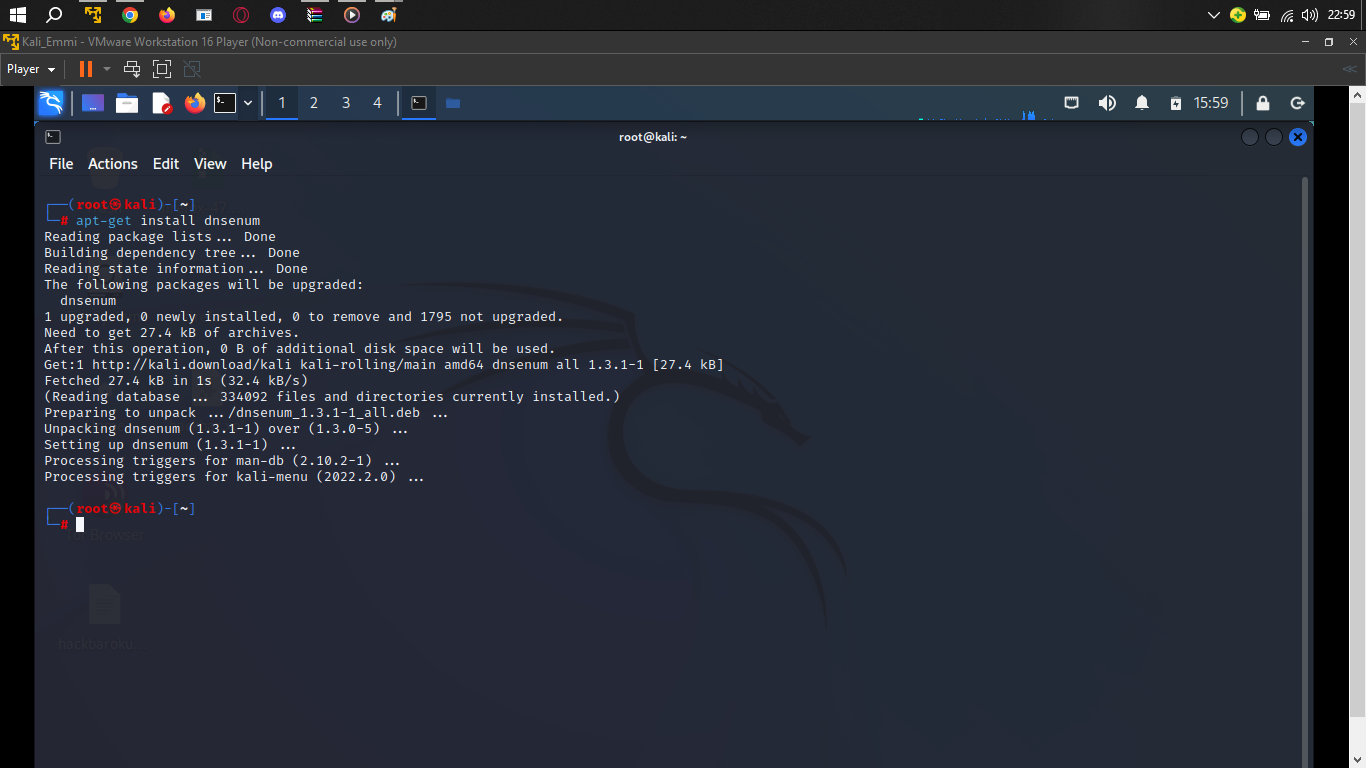Viewport: 1366px width, 768px height.
Task: Maximize the root@kali terminal window
Action: (x=1274, y=137)
